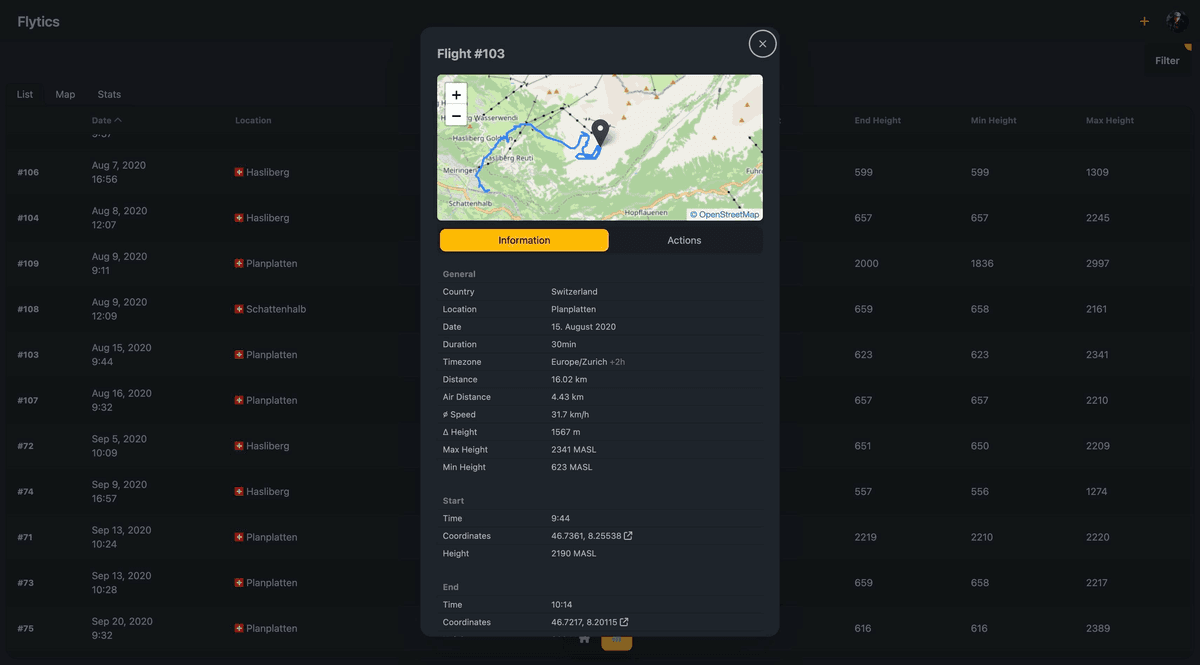Close the Flight #103 dialog

click(x=762, y=44)
